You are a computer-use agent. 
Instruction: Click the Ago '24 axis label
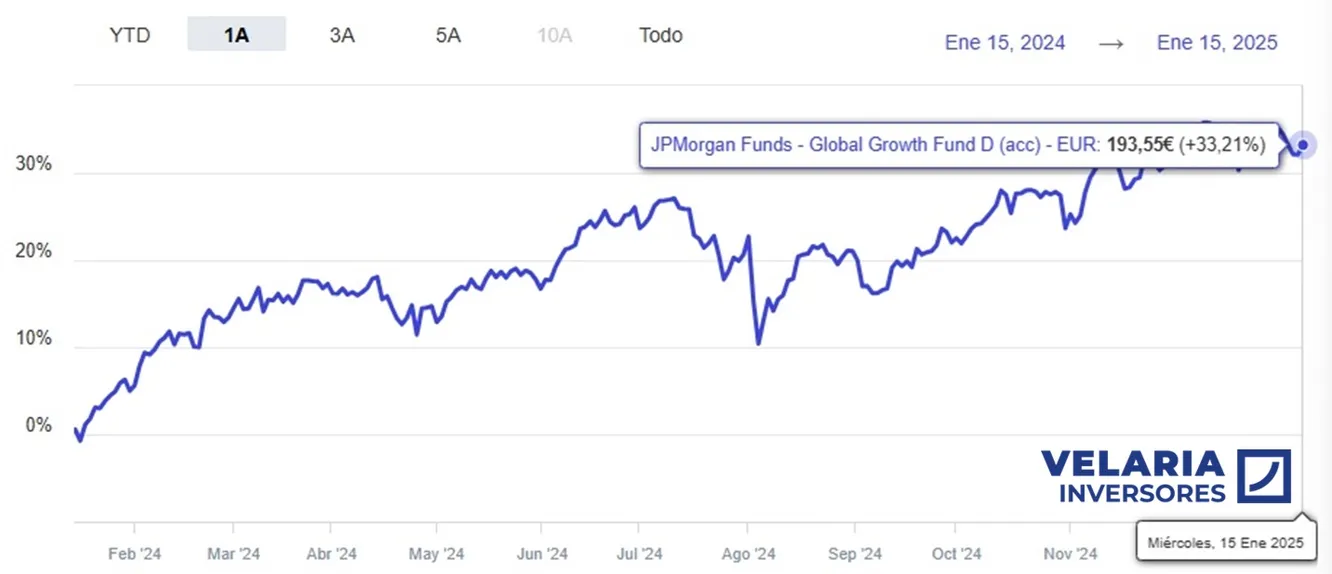[x=749, y=554]
